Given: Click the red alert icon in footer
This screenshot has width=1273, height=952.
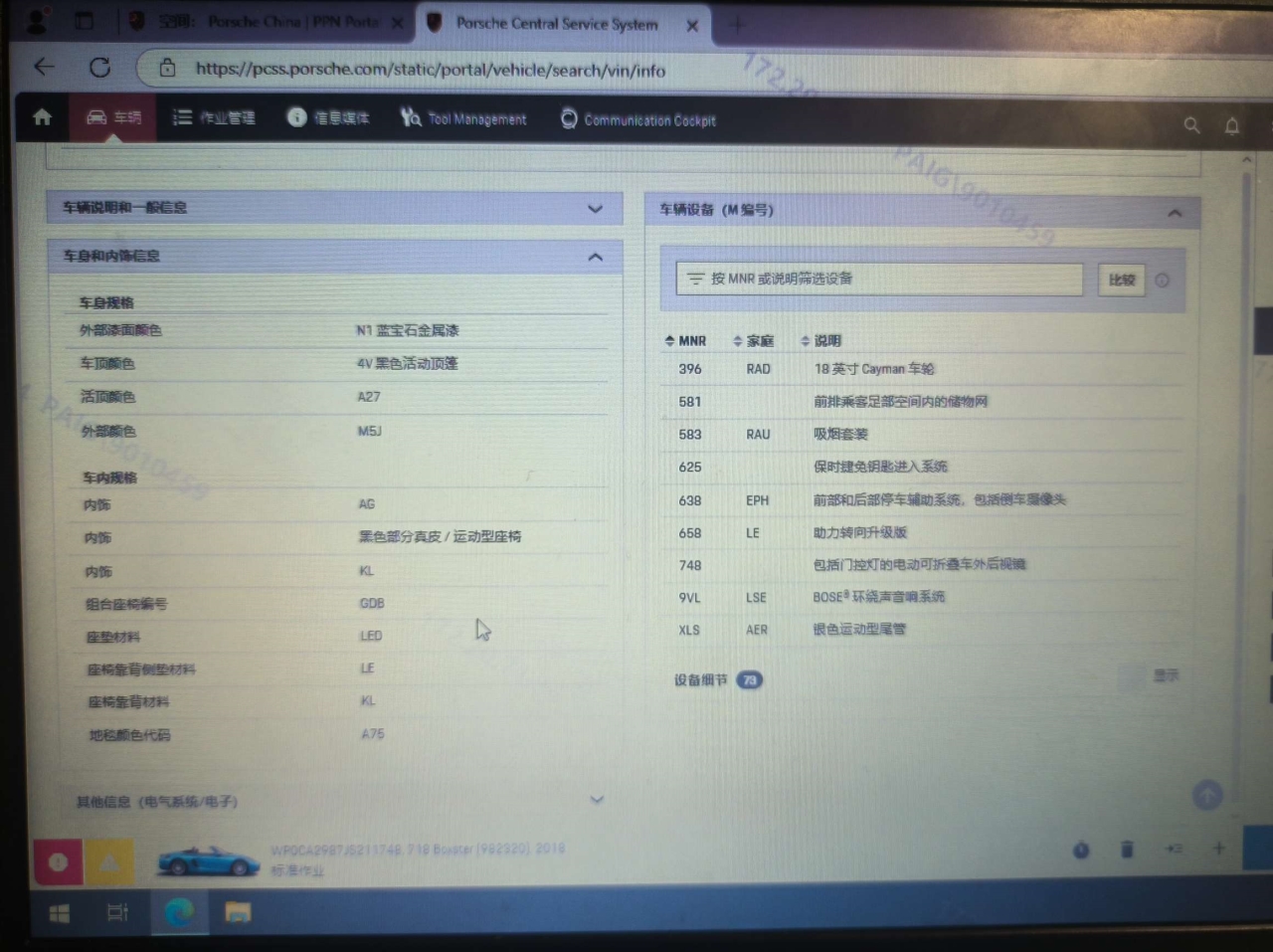Looking at the screenshot, I should (59, 862).
